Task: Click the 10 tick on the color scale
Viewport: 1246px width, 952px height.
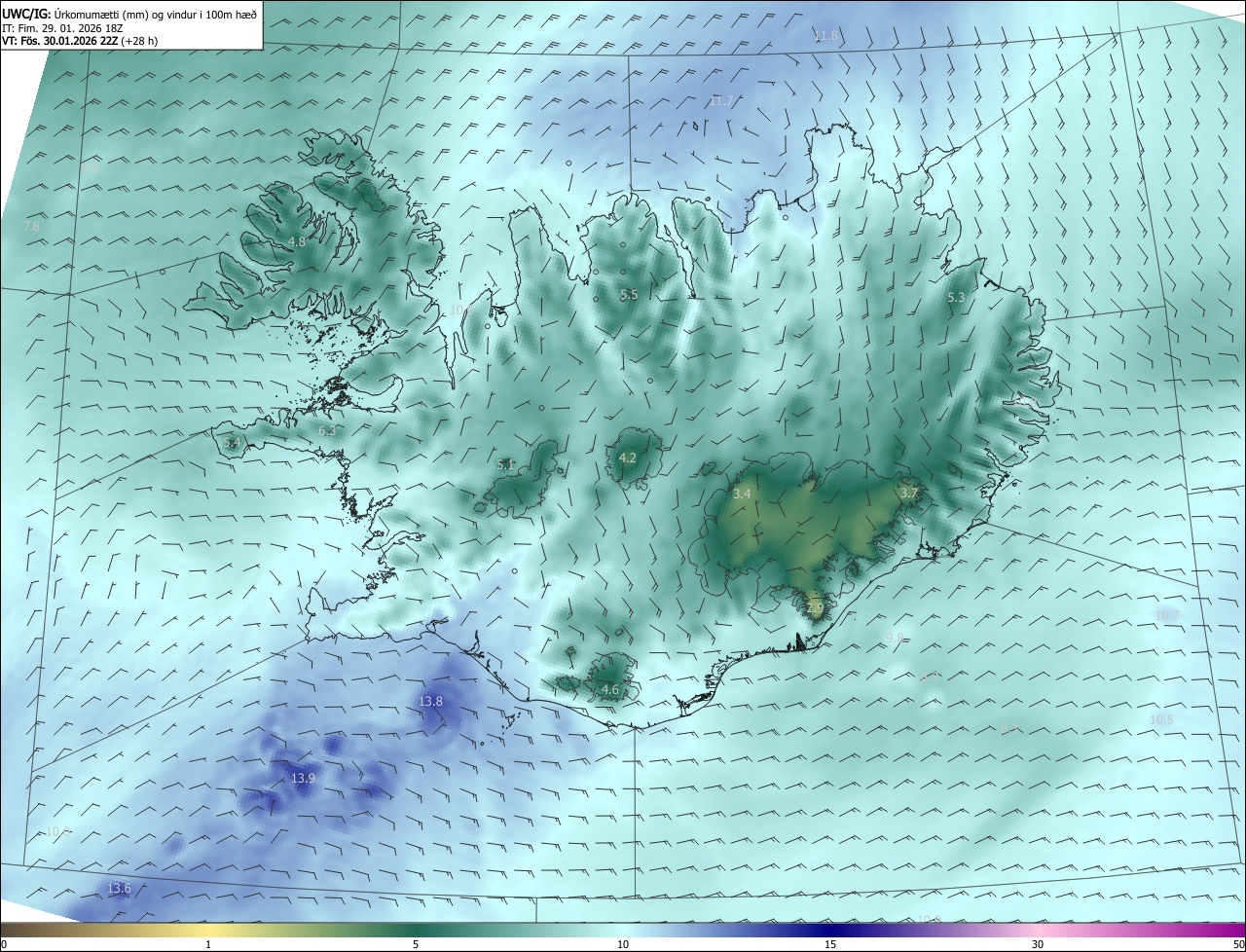Action: click(x=623, y=944)
